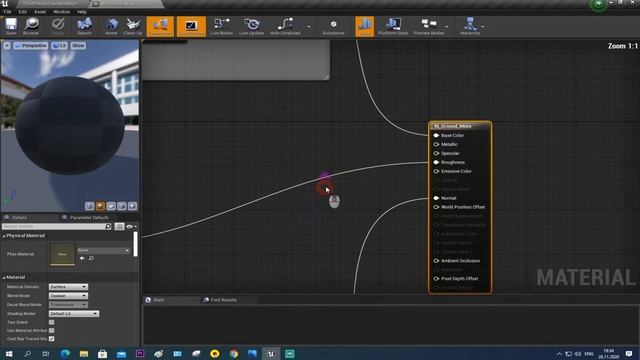Click the Apply toolbar icon

tap(58, 26)
